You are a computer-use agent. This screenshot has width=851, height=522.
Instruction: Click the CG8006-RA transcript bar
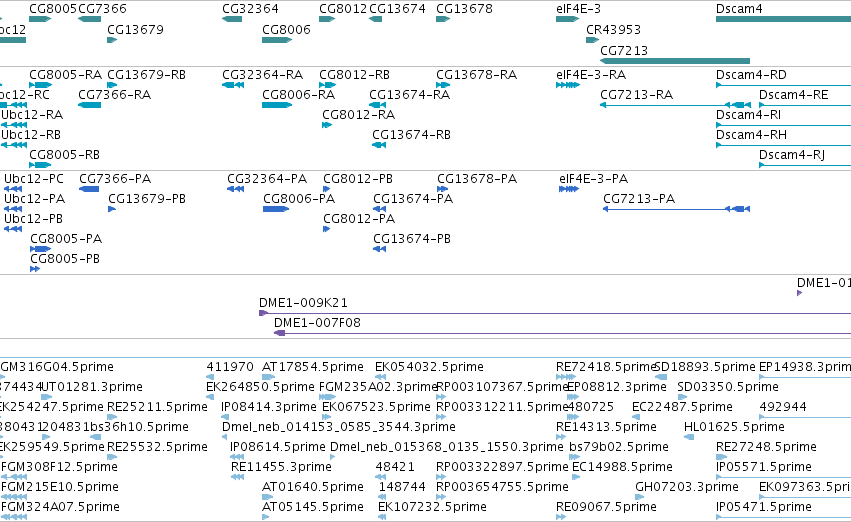[x=277, y=105]
